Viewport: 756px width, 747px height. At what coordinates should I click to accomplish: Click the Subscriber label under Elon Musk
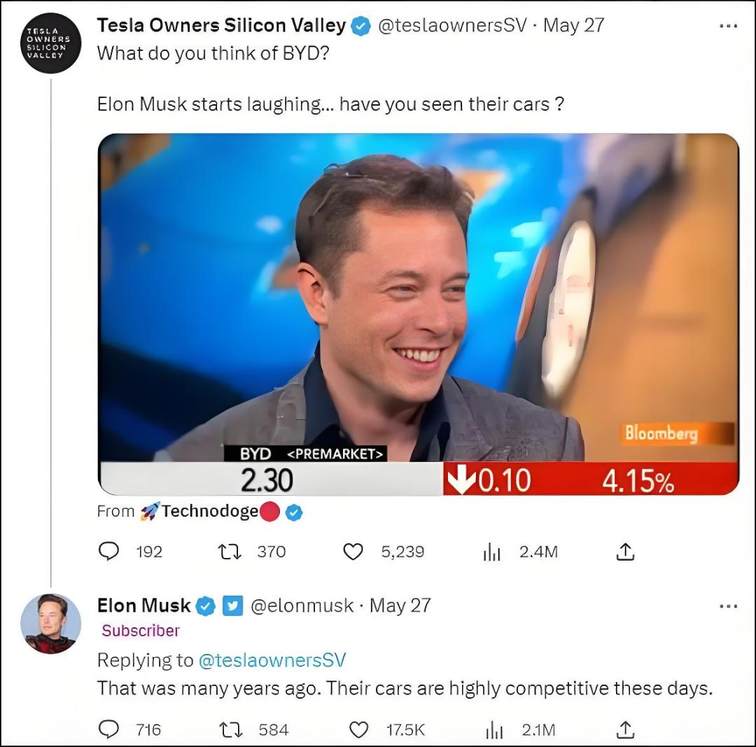point(140,630)
